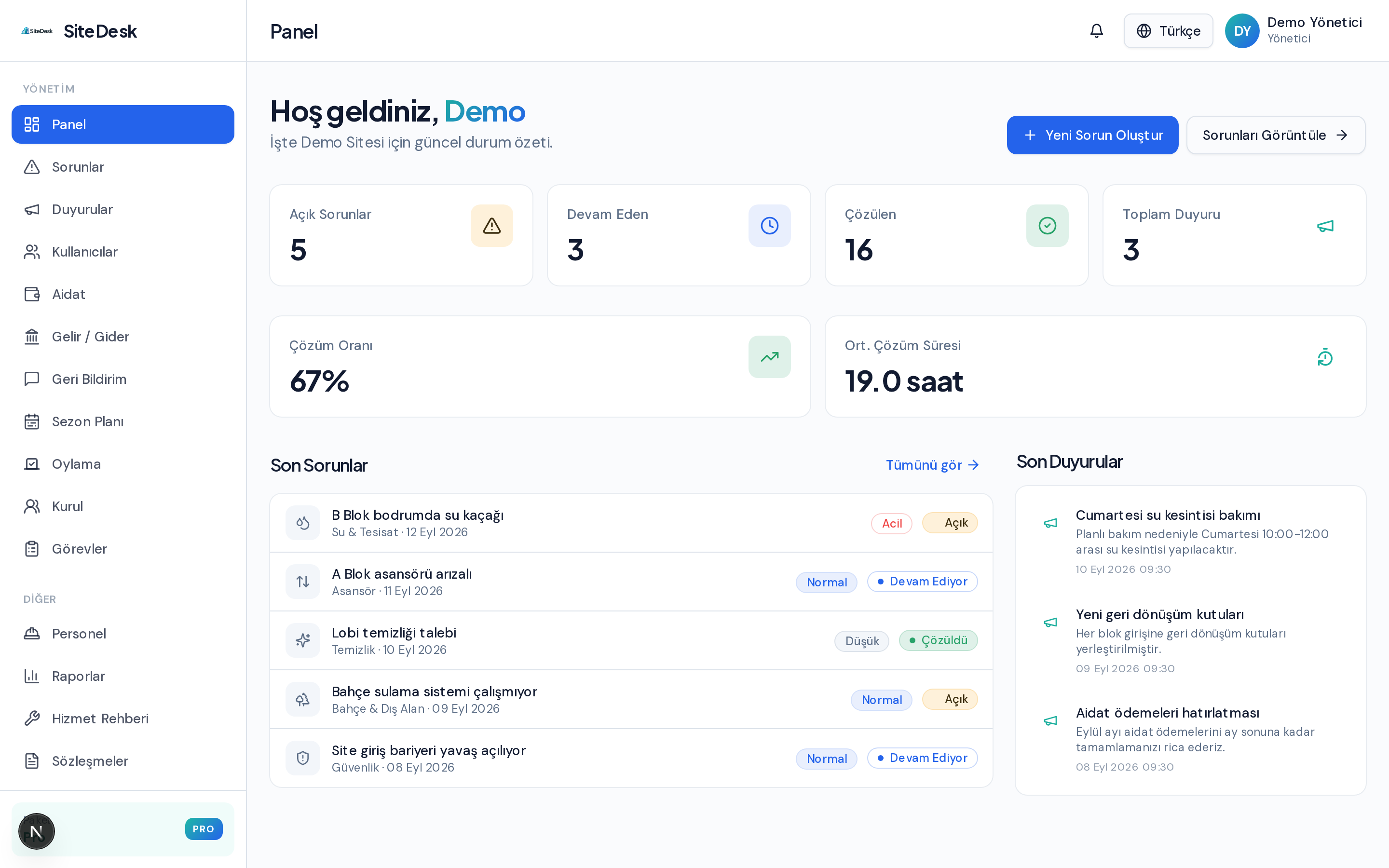The height and width of the screenshot is (868, 1389).
Task: Open announcement Aidat ödemeleri hatırlatması
Action: pyautogui.click(x=1191, y=739)
